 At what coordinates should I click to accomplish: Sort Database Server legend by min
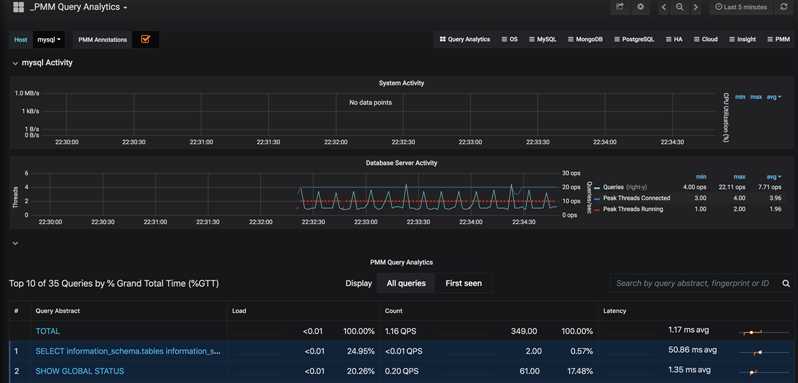(x=701, y=177)
